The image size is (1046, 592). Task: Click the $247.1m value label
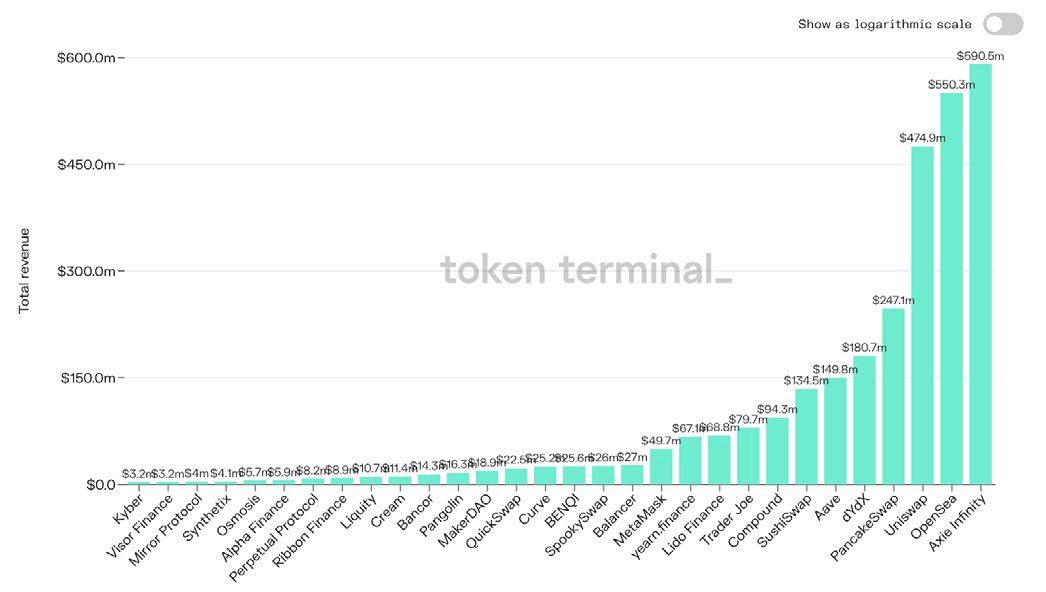(893, 300)
